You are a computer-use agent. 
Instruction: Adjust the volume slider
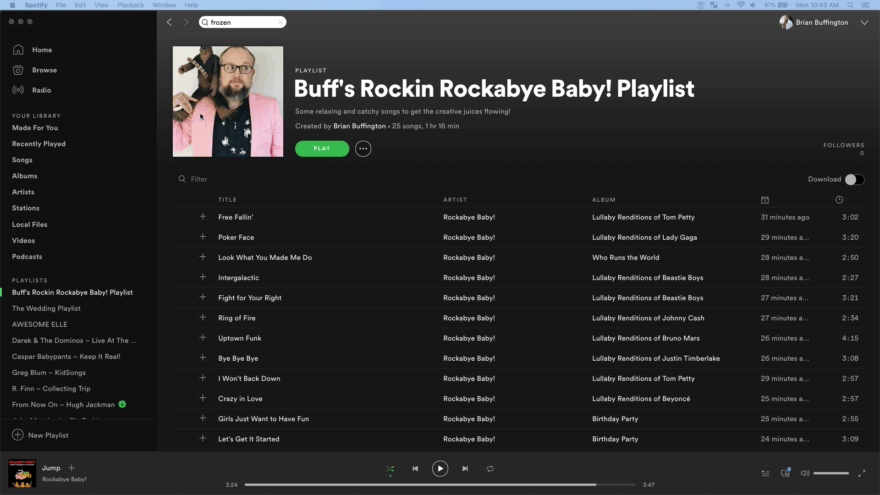(x=831, y=473)
